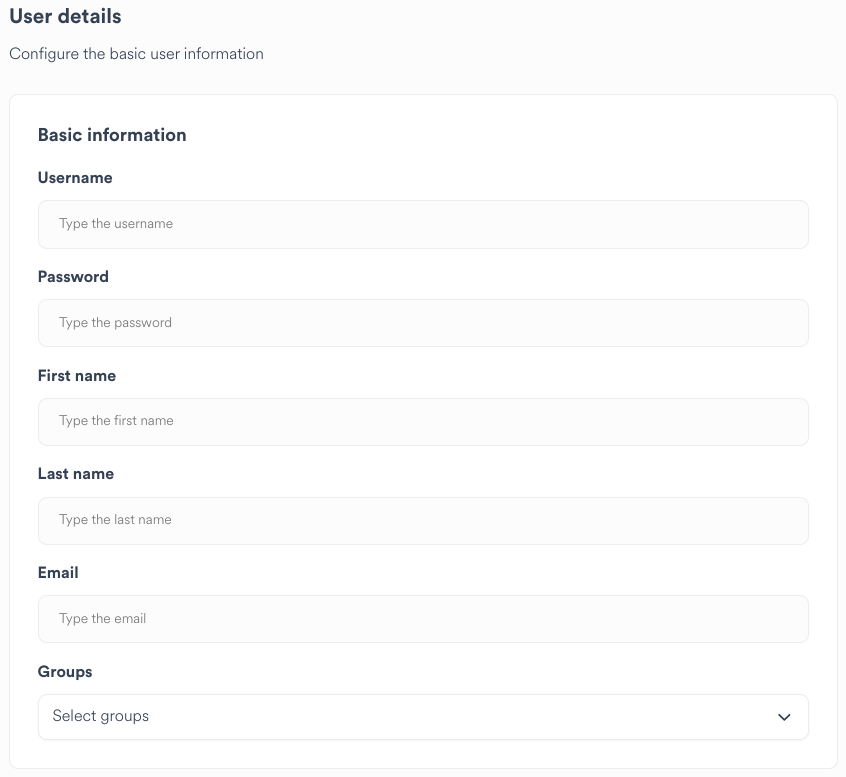Click the Username input field

[423, 224]
